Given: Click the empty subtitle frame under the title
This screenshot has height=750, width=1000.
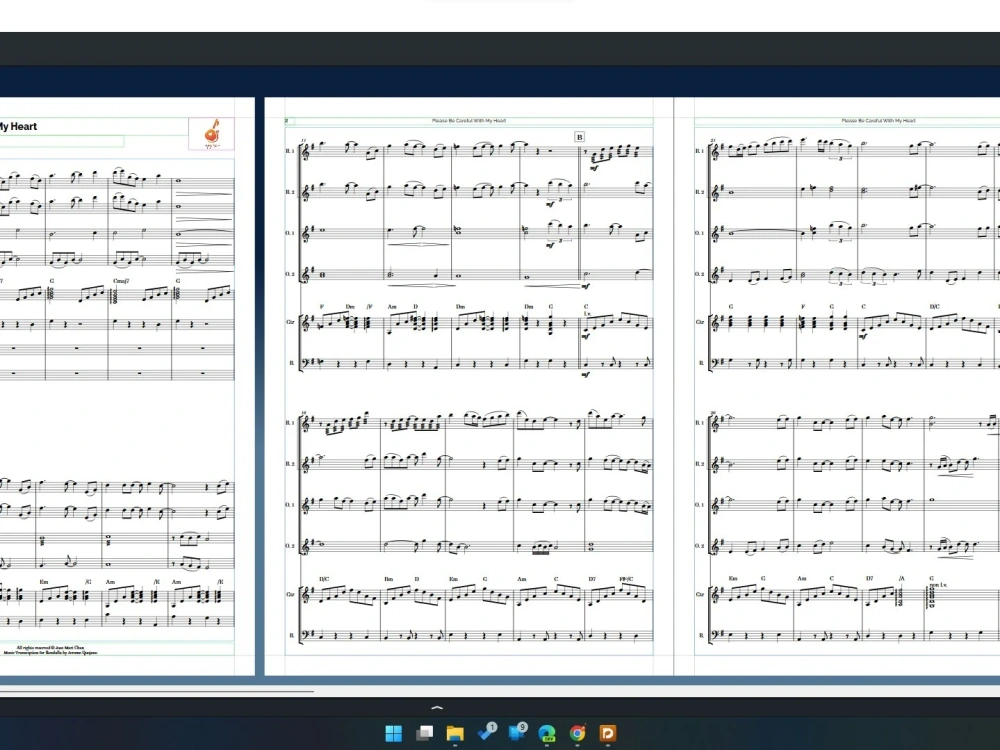Looking at the screenshot, I should 62,141.
